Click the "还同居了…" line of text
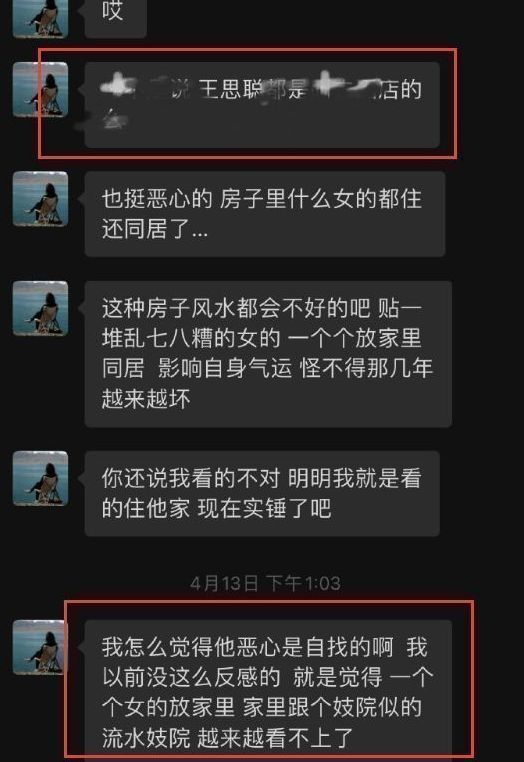The image size is (524, 762). [x=155, y=229]
